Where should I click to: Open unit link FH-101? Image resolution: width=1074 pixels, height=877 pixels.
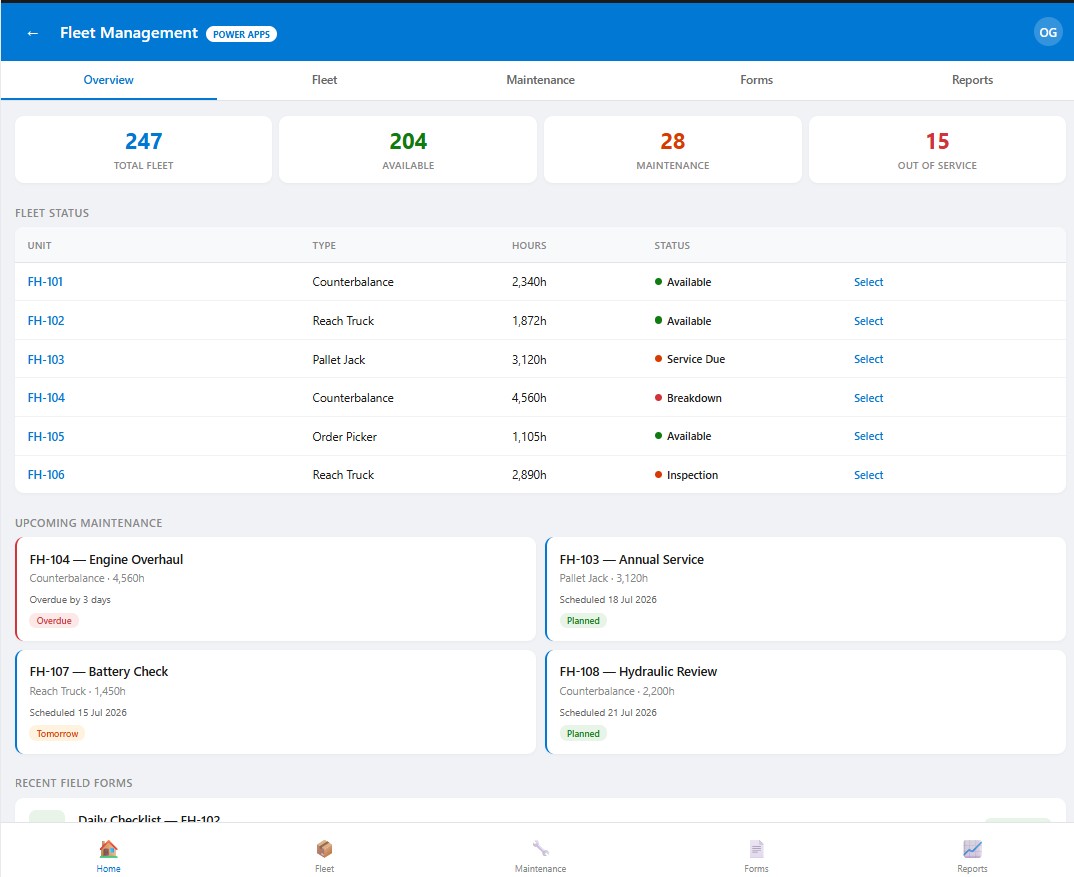[45, 282]
